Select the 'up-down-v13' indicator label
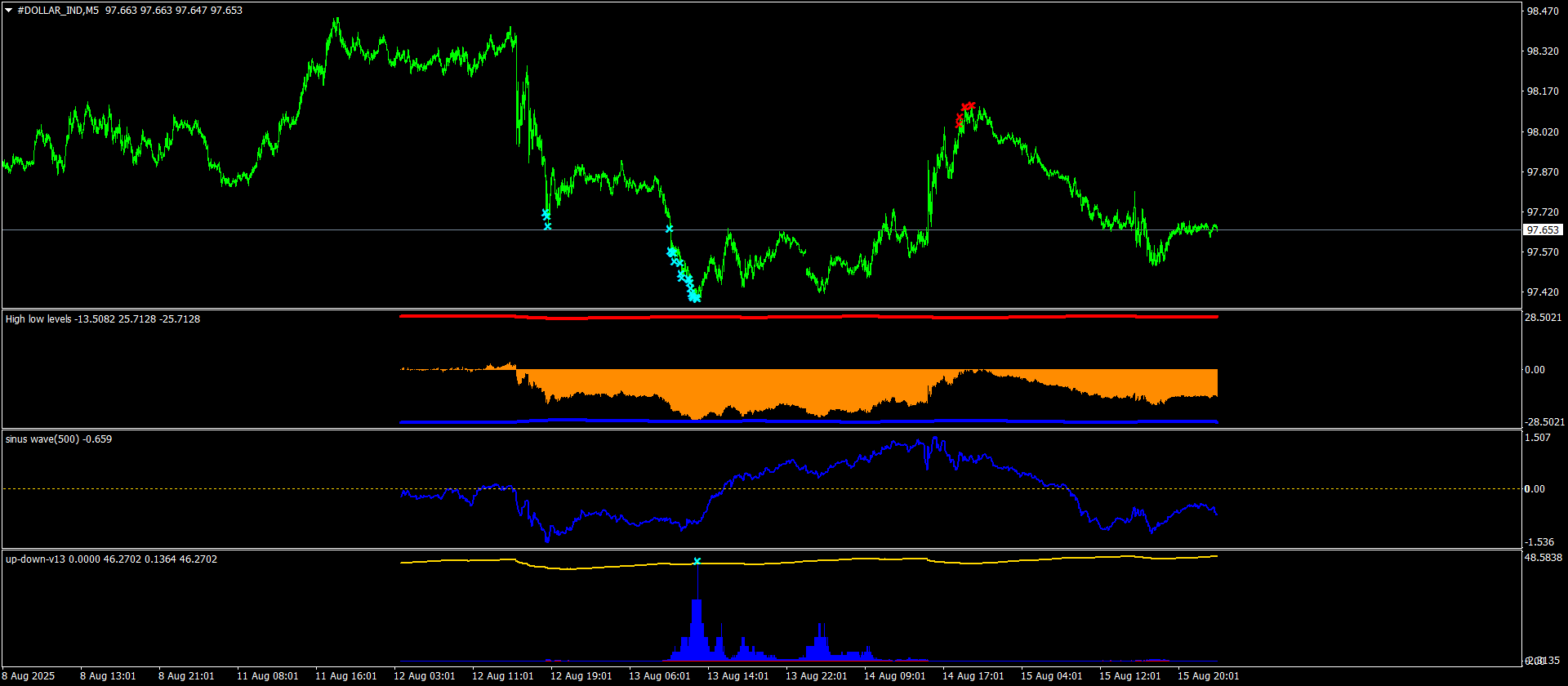The height and width of the screenshot is (686, 1568). coord(36,559)
